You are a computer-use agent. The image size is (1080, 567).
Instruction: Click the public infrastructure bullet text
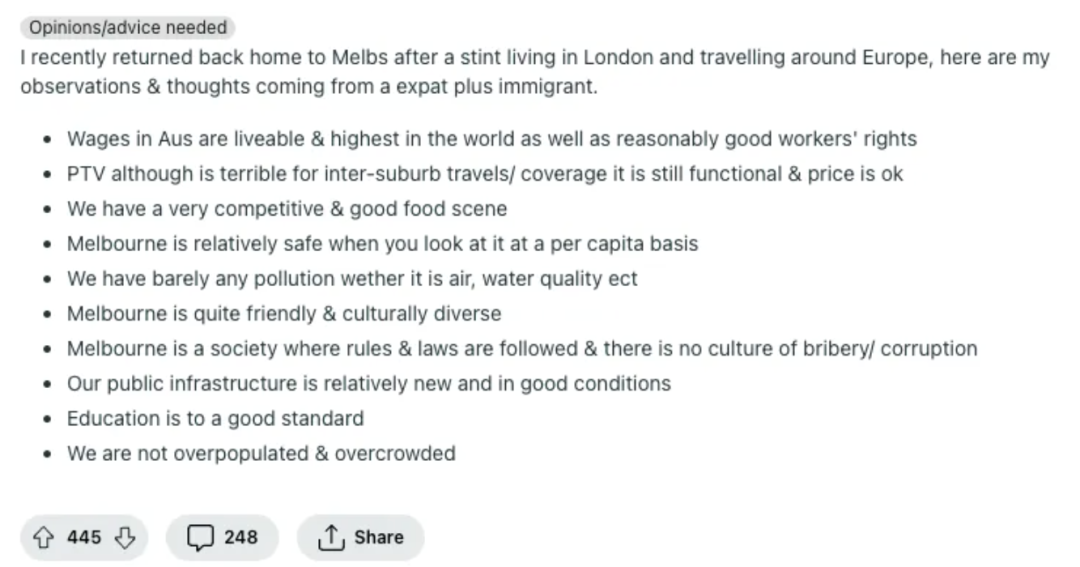368,384
